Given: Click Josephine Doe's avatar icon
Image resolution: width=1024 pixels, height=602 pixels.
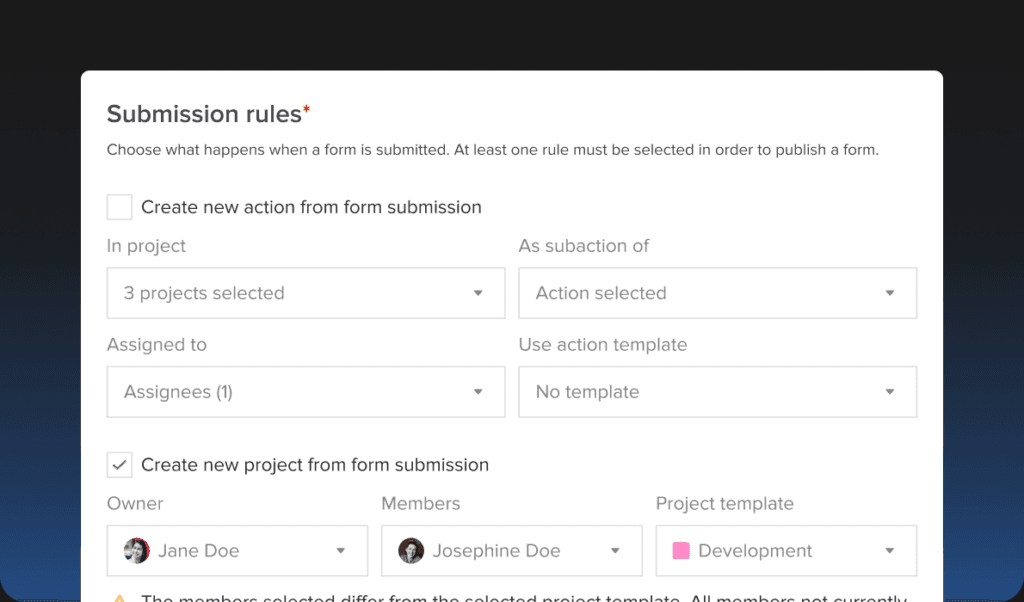Looking at the screenshot, I should tap(411, 551).
